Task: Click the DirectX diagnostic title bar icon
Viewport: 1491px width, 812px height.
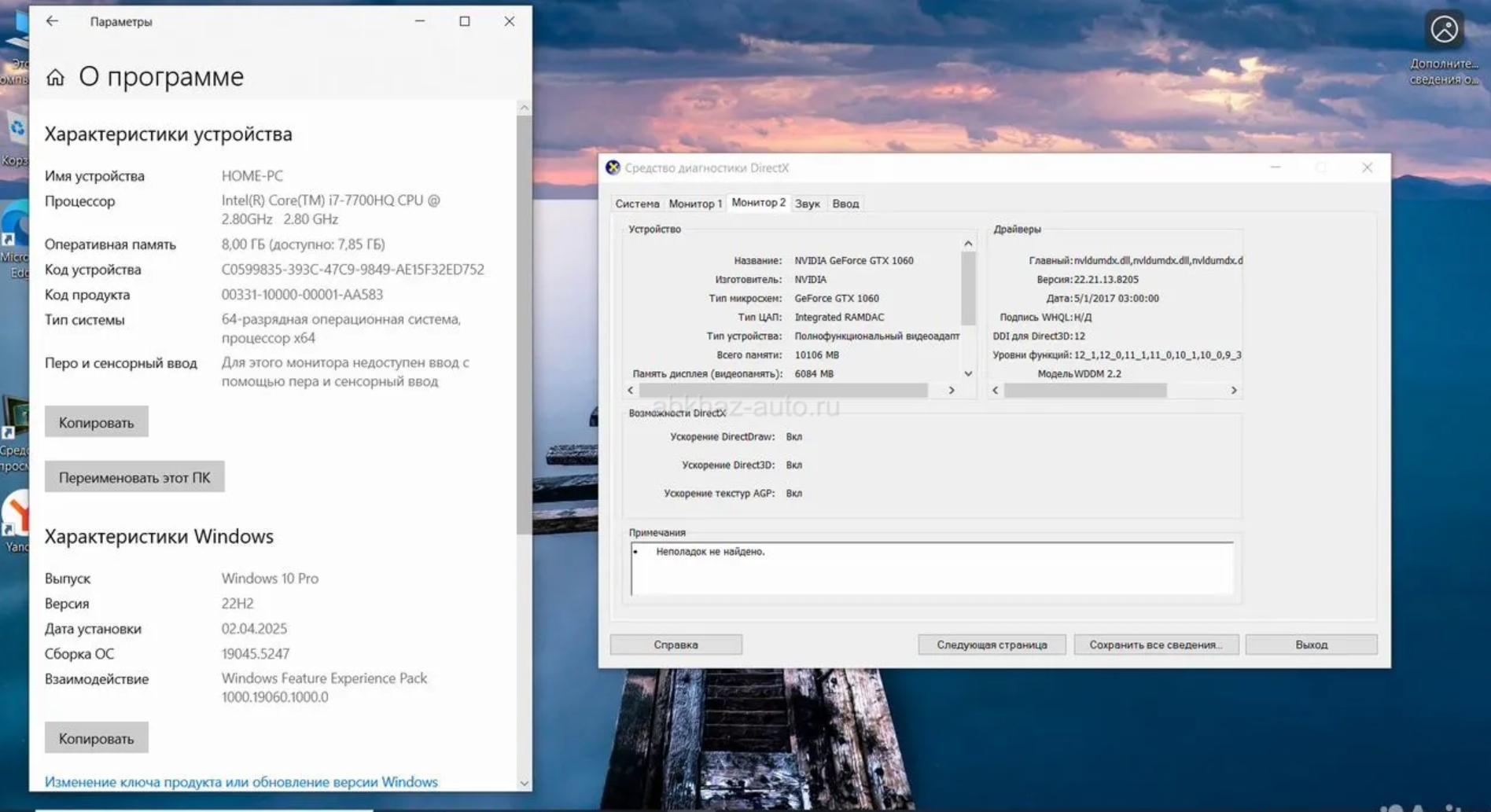Action: pos(613,167)
